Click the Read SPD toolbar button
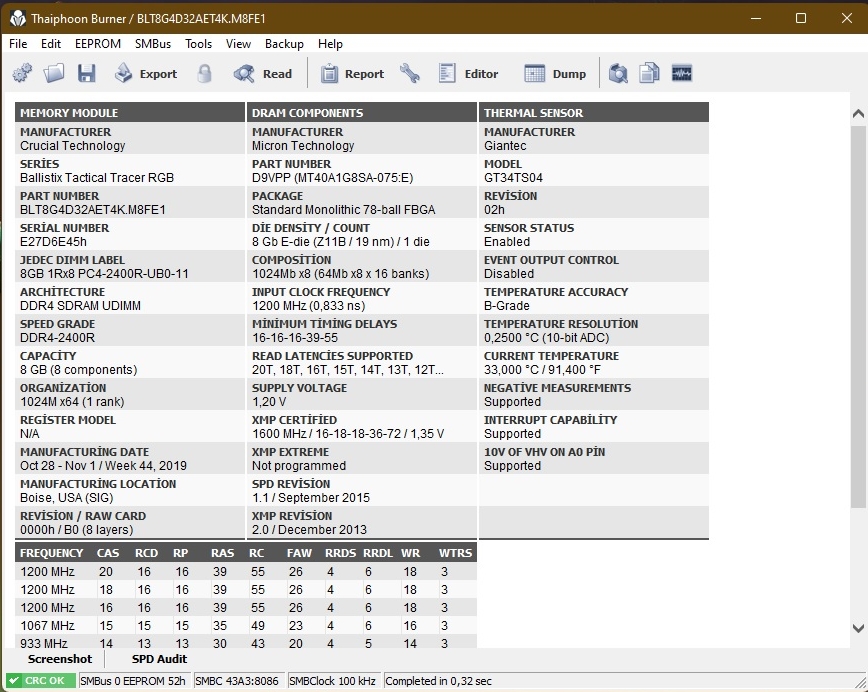Image resolution: width=868 pixels, height=692 pixels. coord(262,73)
